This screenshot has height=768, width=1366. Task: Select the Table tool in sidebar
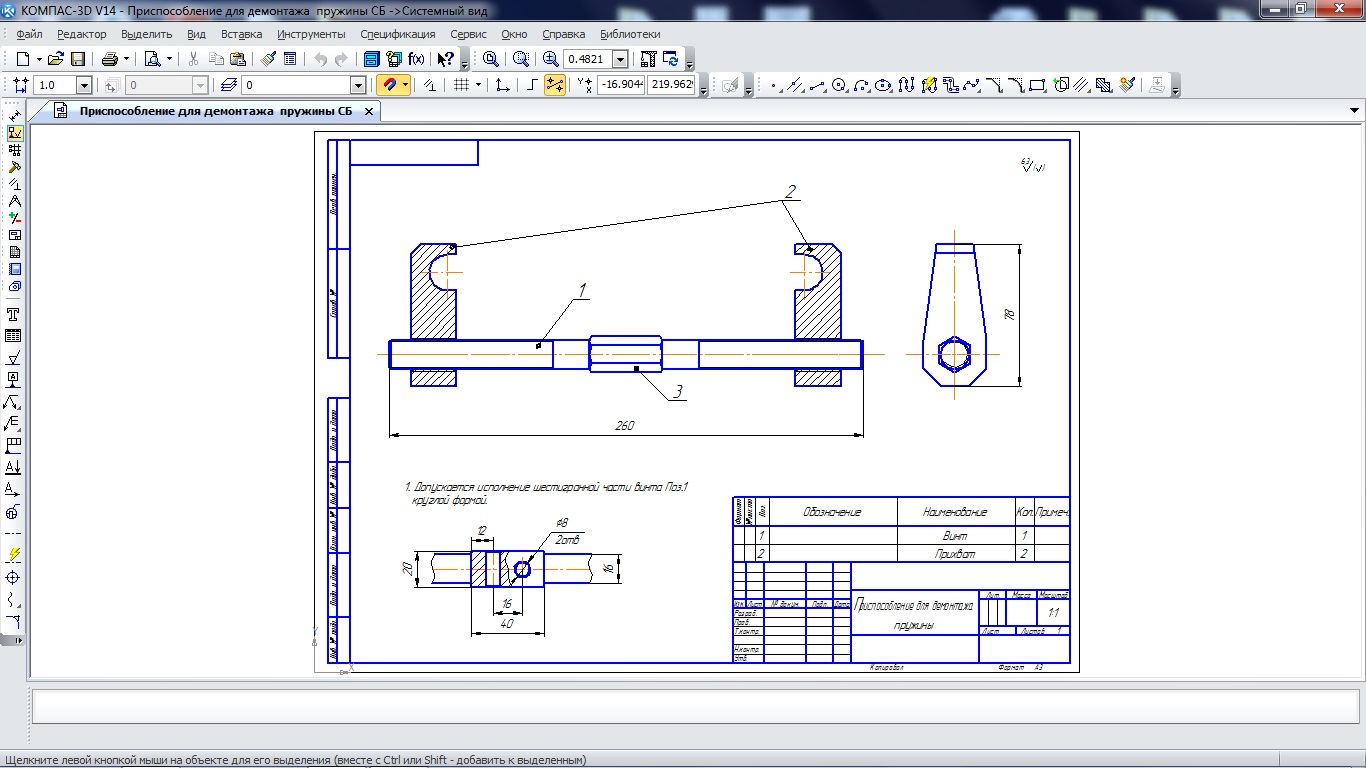point(13,336)
